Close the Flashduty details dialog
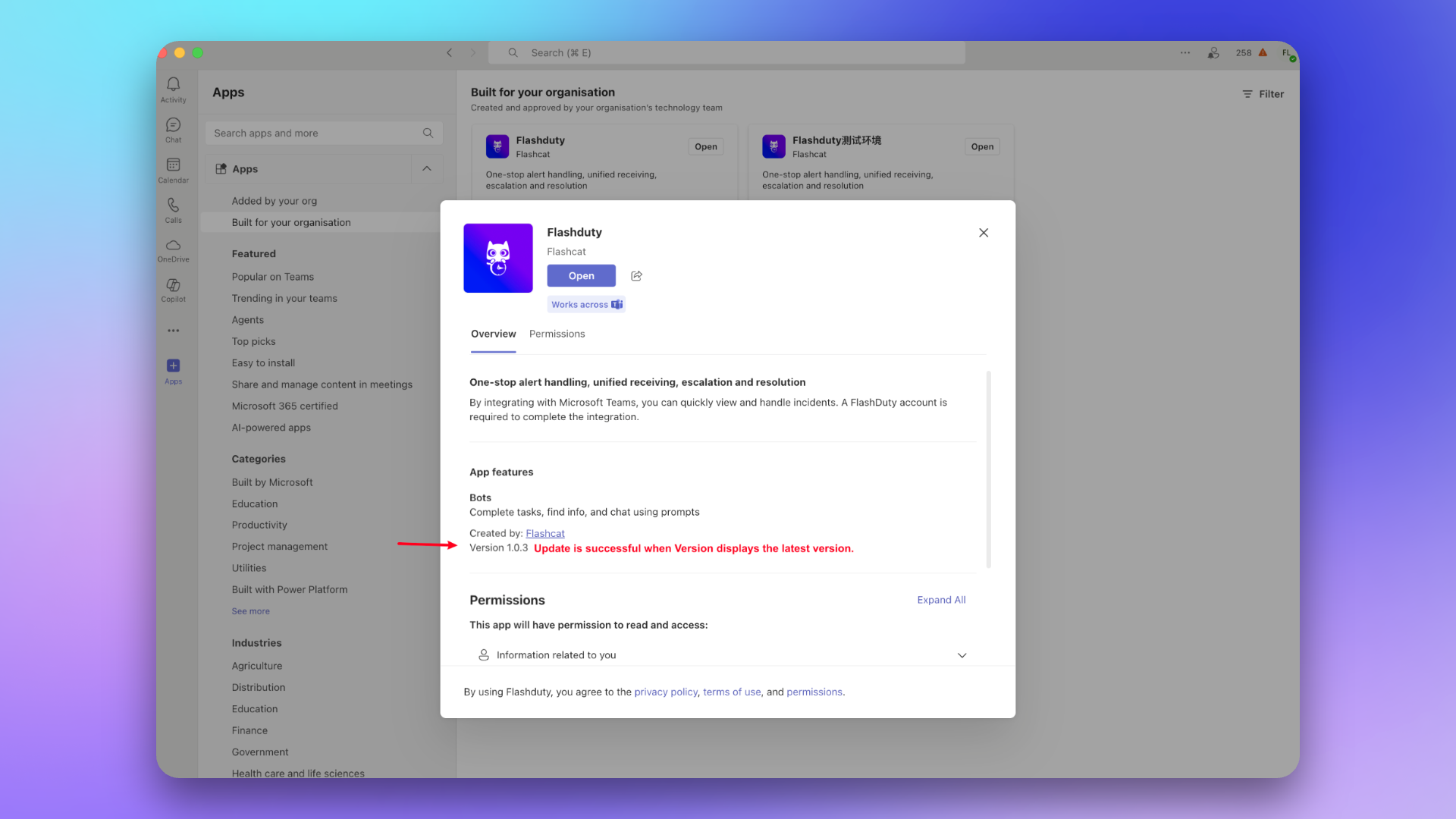 [x=983, y=233]
